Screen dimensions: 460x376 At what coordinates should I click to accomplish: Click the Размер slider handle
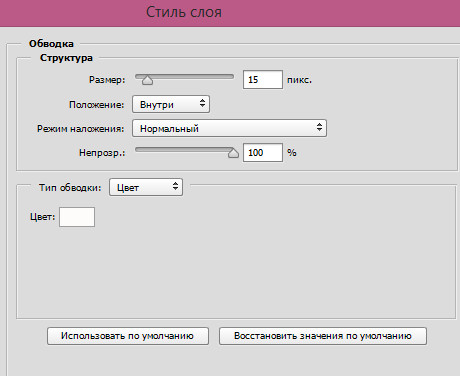[x=147, y=80]
